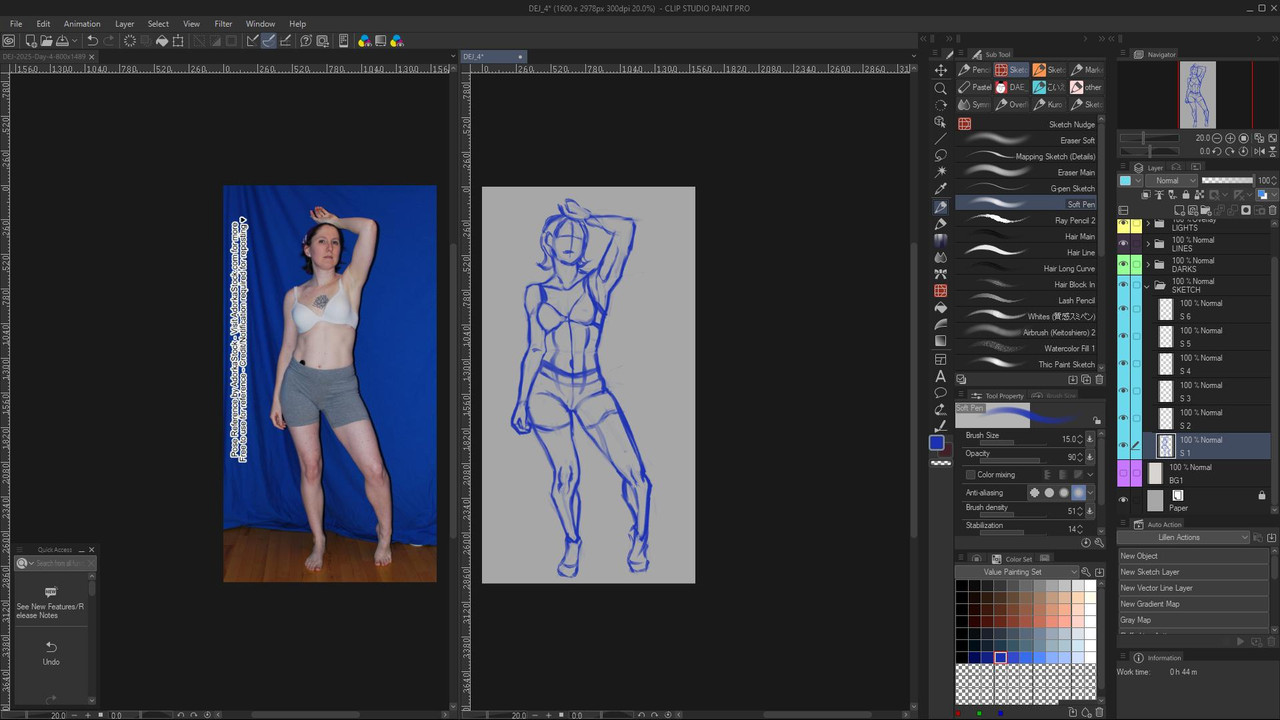This screenshot has width=1280, height=720.
Task: Create new raster layer icon
Action: 1181,211
